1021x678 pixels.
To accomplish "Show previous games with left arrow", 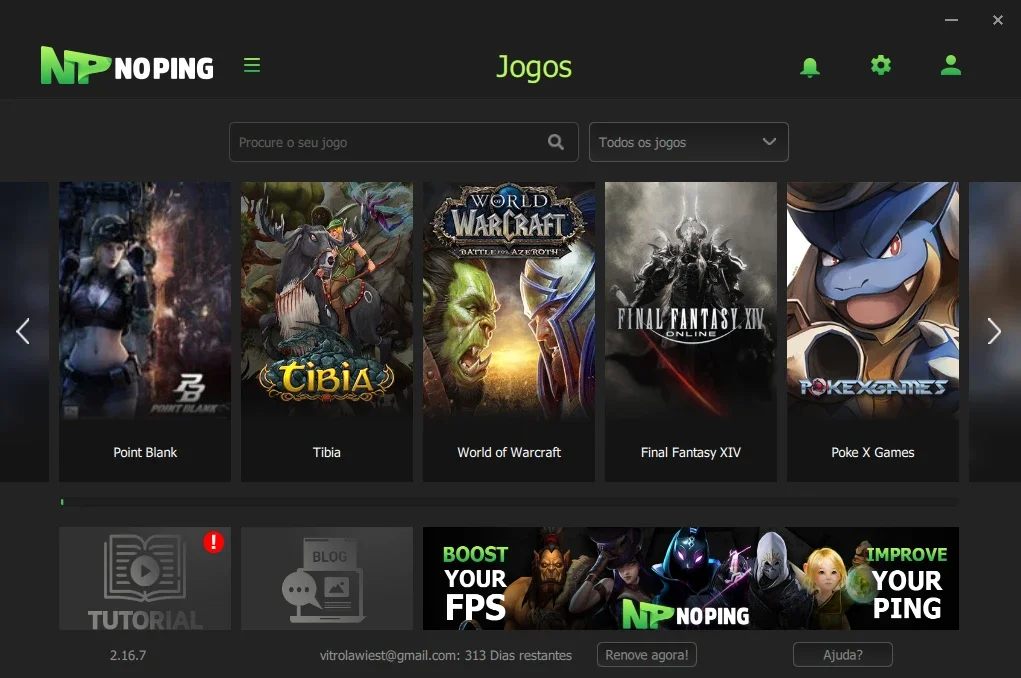I will coord(23,332).
